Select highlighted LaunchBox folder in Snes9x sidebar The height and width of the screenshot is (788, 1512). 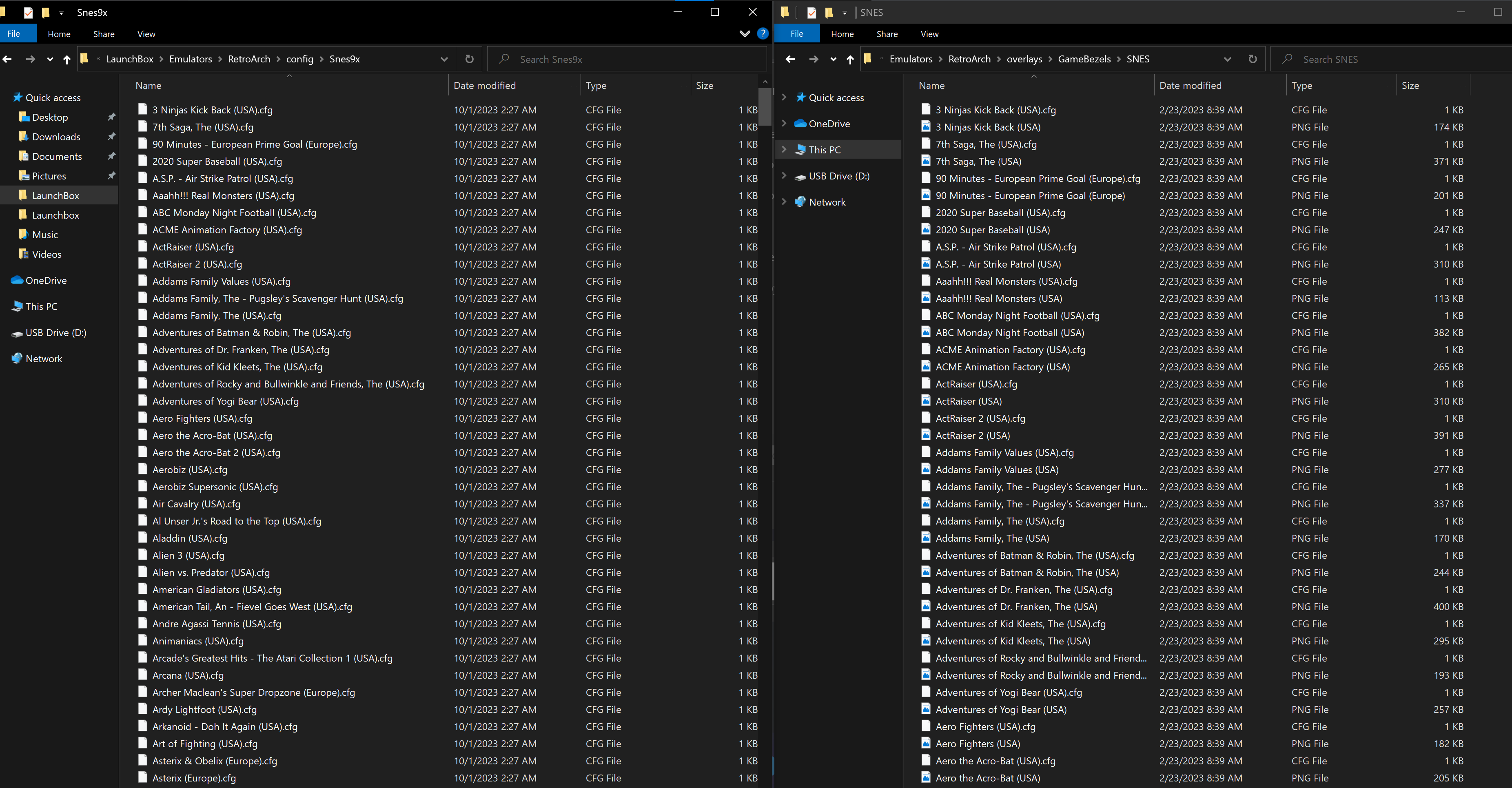(59, 195)
